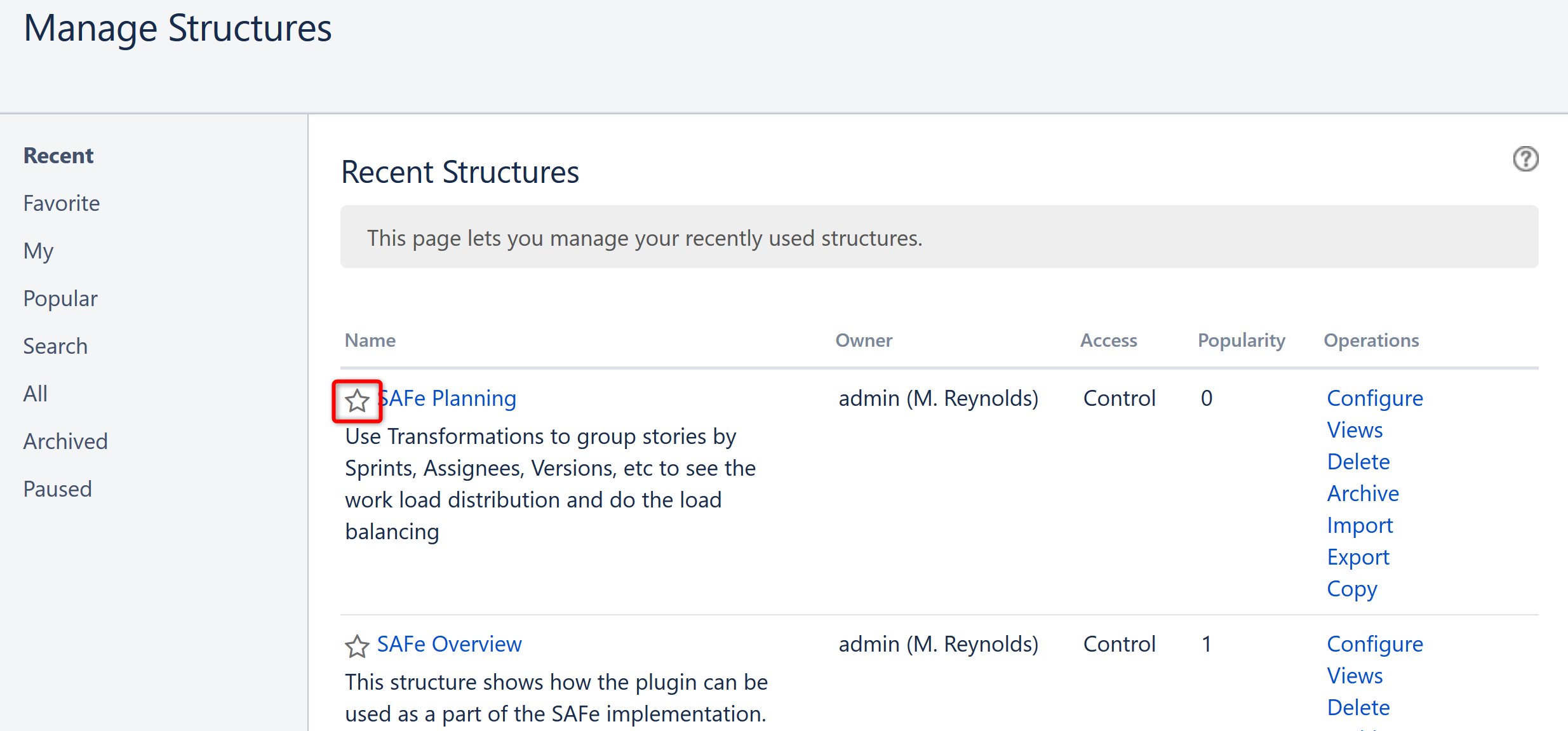Switch to the My structures tab
The width and height of the screenshot is (1568, 731).
(x=38, y=251)
